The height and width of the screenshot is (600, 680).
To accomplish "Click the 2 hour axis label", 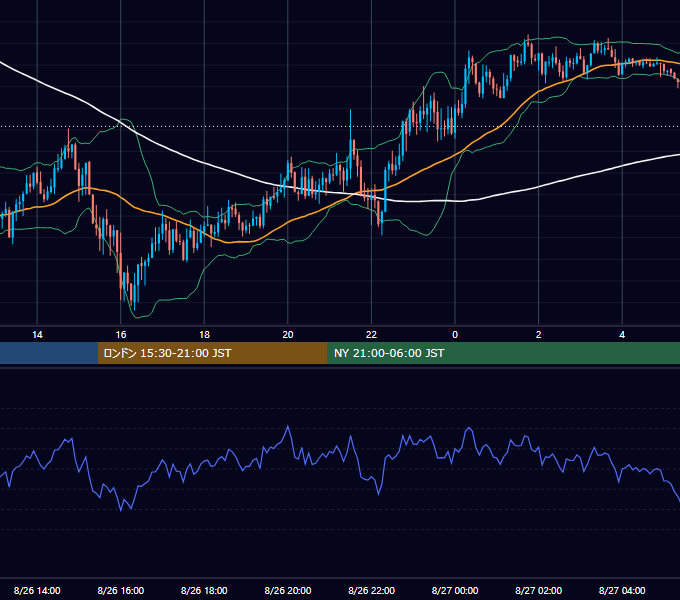I will tap(539, 335).
